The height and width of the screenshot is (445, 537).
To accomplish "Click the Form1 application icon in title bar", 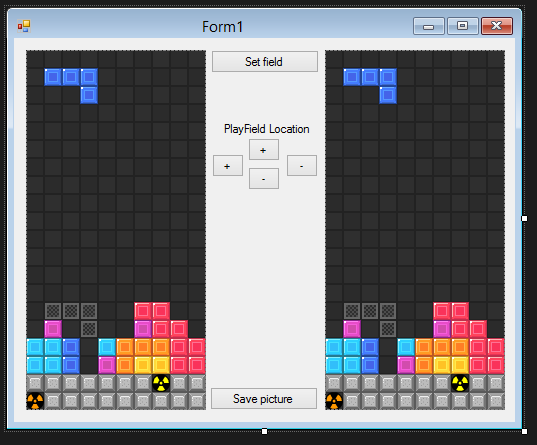I will 24,26.
